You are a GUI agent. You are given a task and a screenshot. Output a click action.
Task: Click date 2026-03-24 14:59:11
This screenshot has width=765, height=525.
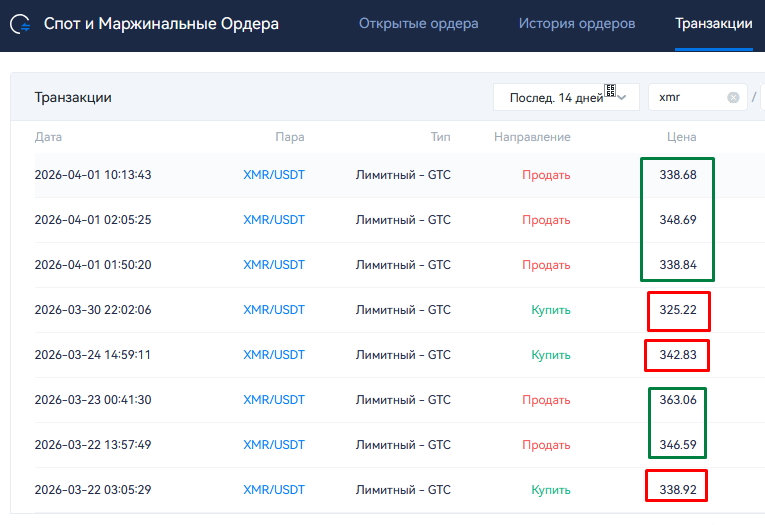pyautogui.click(x=93, y=355)
